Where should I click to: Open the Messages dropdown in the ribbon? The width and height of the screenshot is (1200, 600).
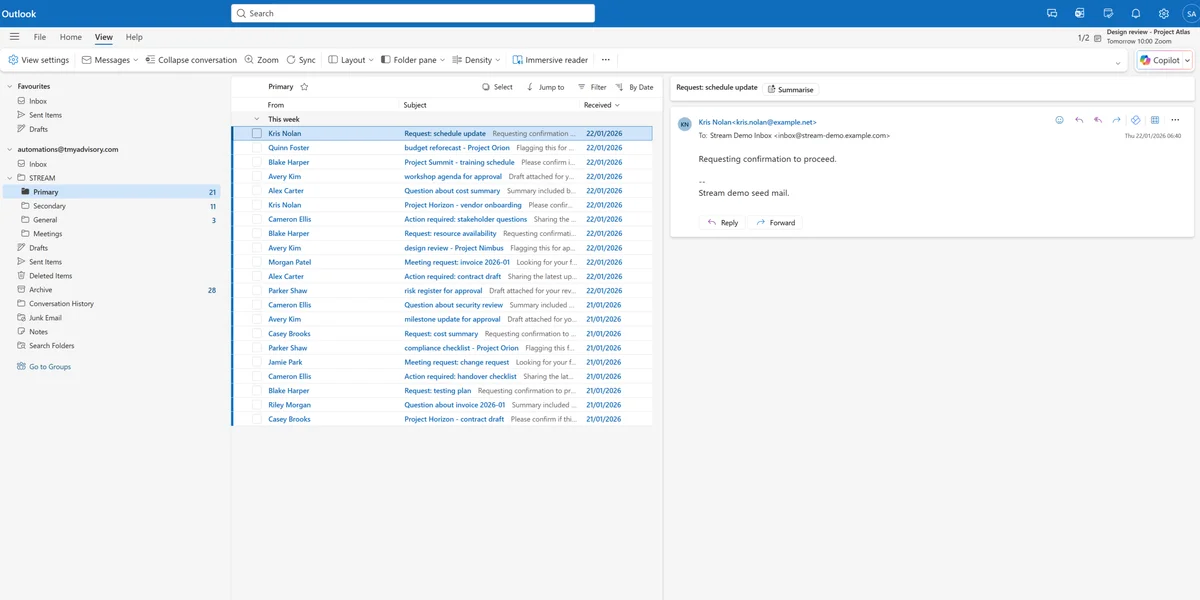coord(108,59)
